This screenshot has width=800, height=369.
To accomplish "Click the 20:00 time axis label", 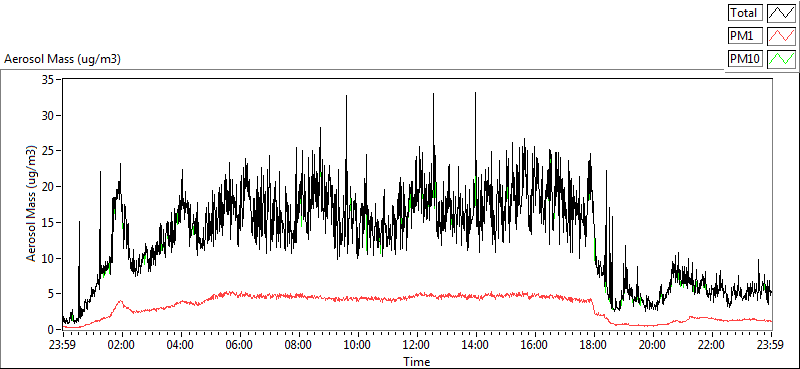I will click(653, 345).
